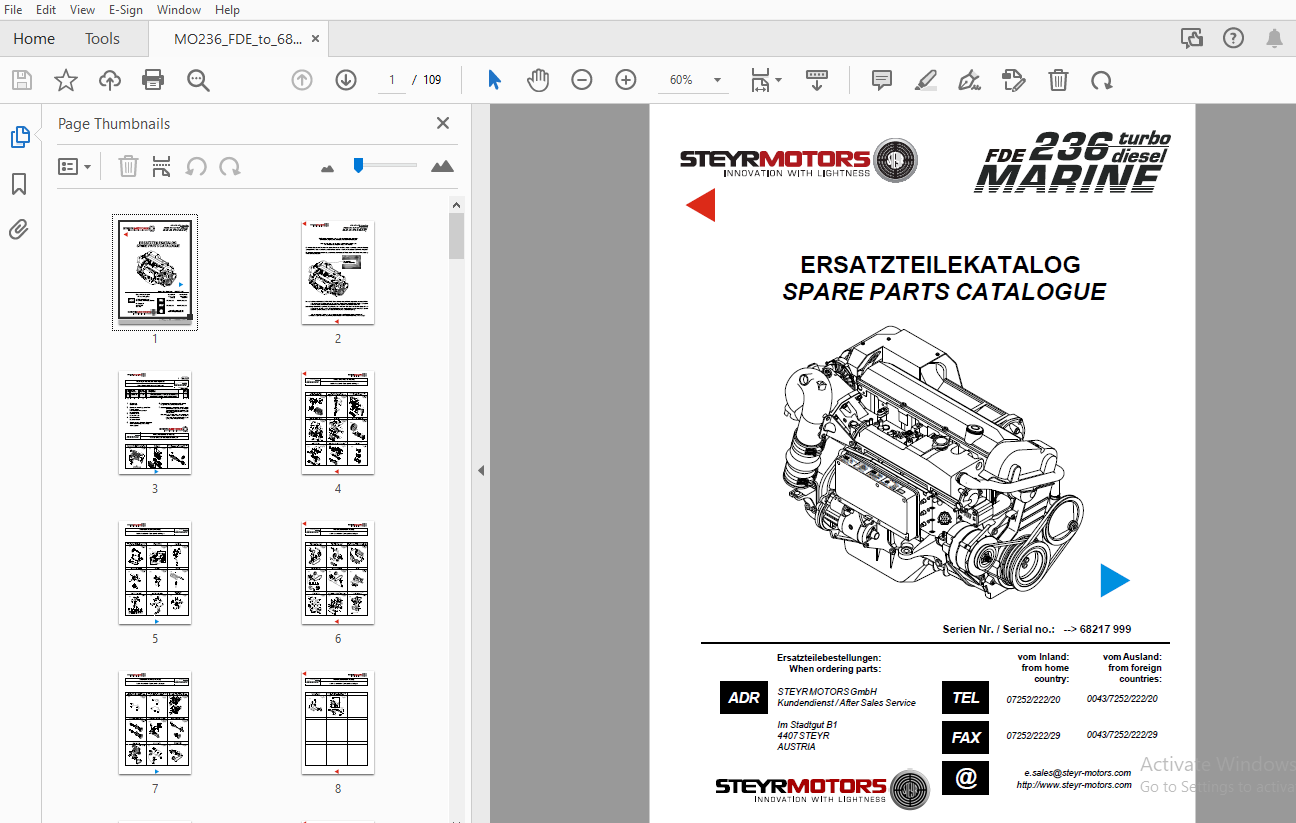The width and height of the screenshot is (1296, 823).
Task: Zoom out with minus button
Action: point(582,80)
